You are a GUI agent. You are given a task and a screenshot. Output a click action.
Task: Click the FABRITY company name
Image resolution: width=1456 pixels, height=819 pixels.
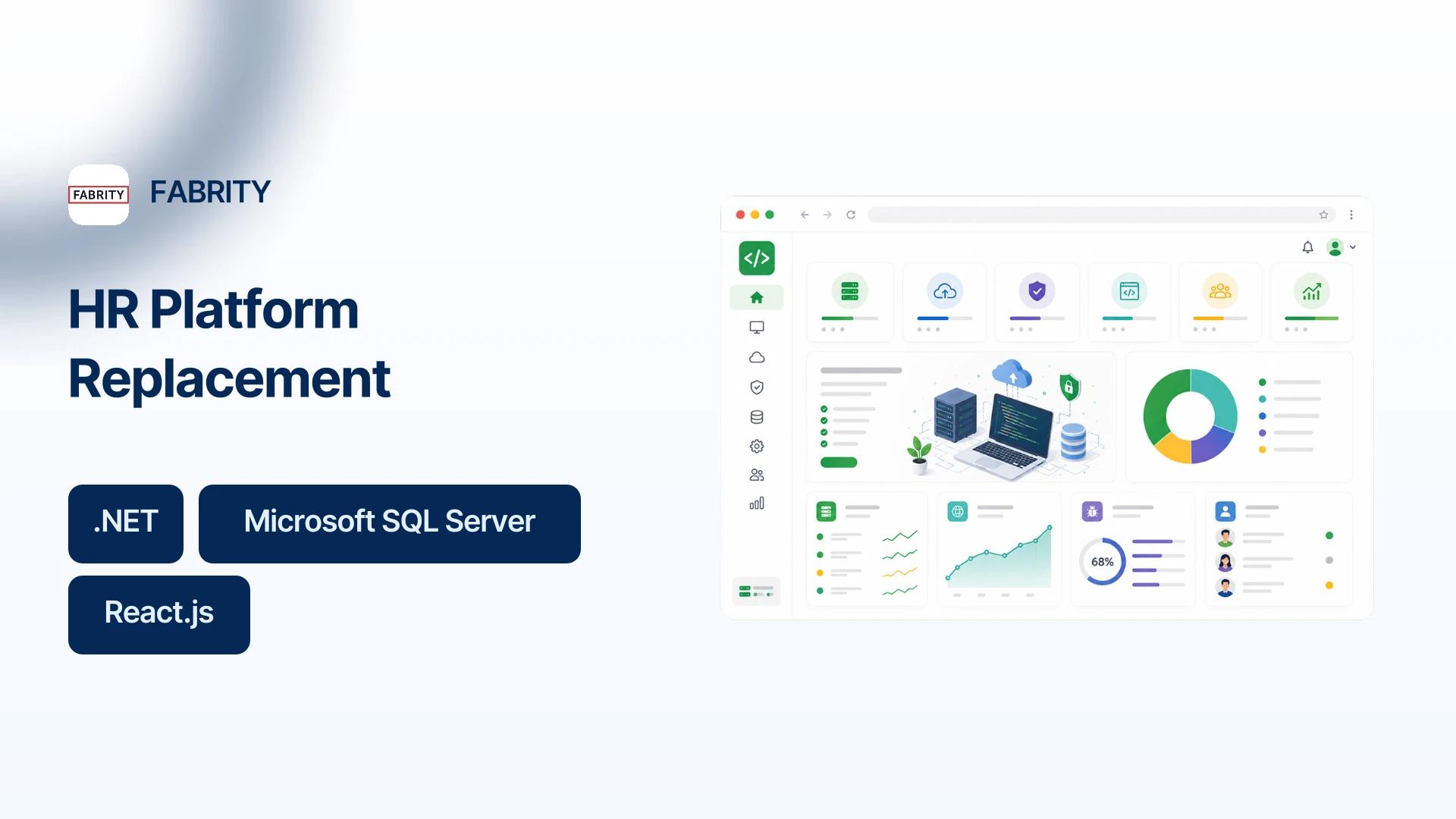click(210, 192)
